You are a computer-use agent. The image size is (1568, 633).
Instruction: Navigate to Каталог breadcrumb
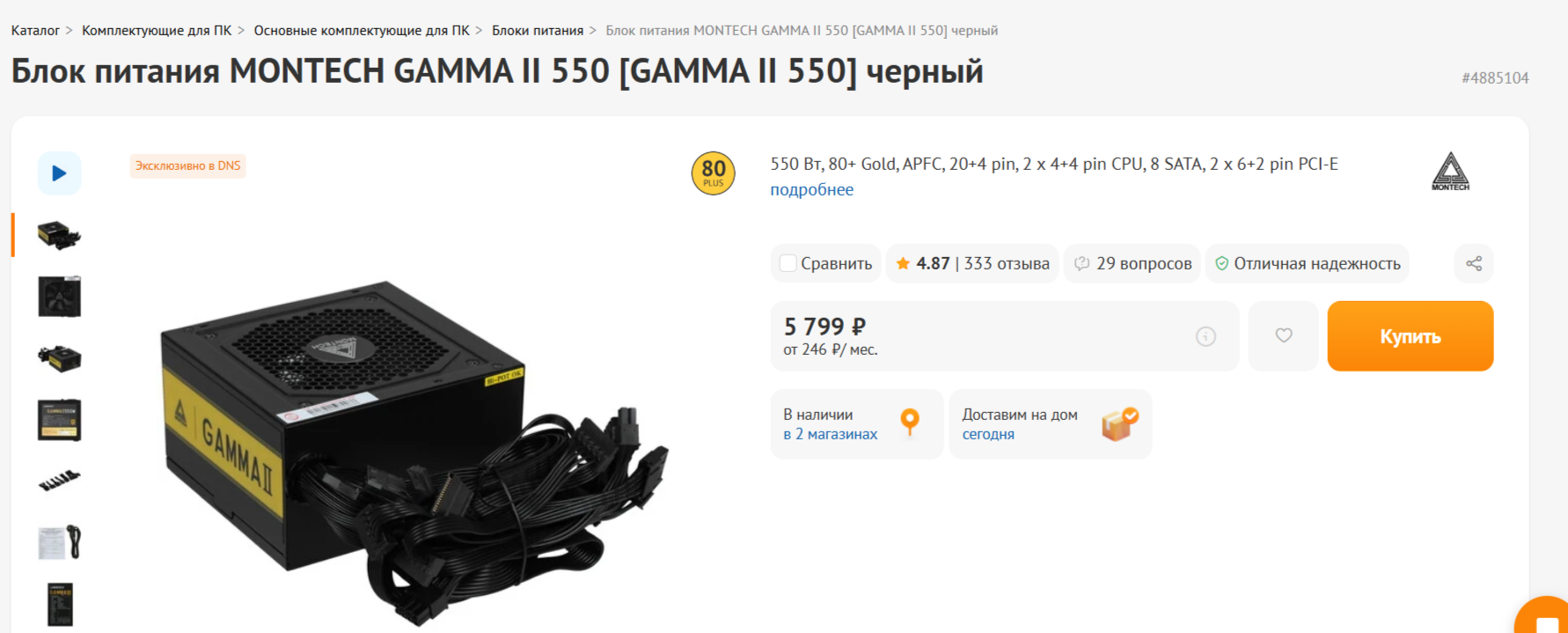[35, 31]
